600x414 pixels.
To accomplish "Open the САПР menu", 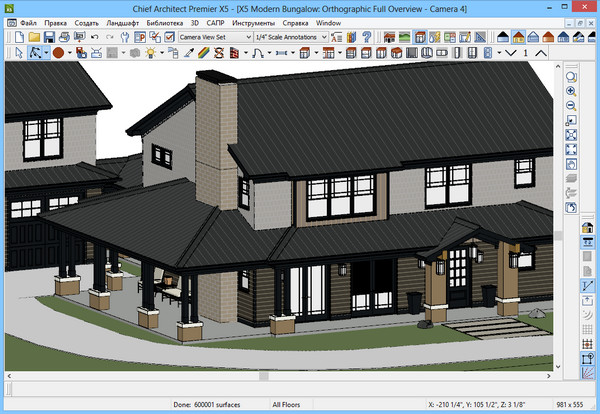I will pos(215,23).
